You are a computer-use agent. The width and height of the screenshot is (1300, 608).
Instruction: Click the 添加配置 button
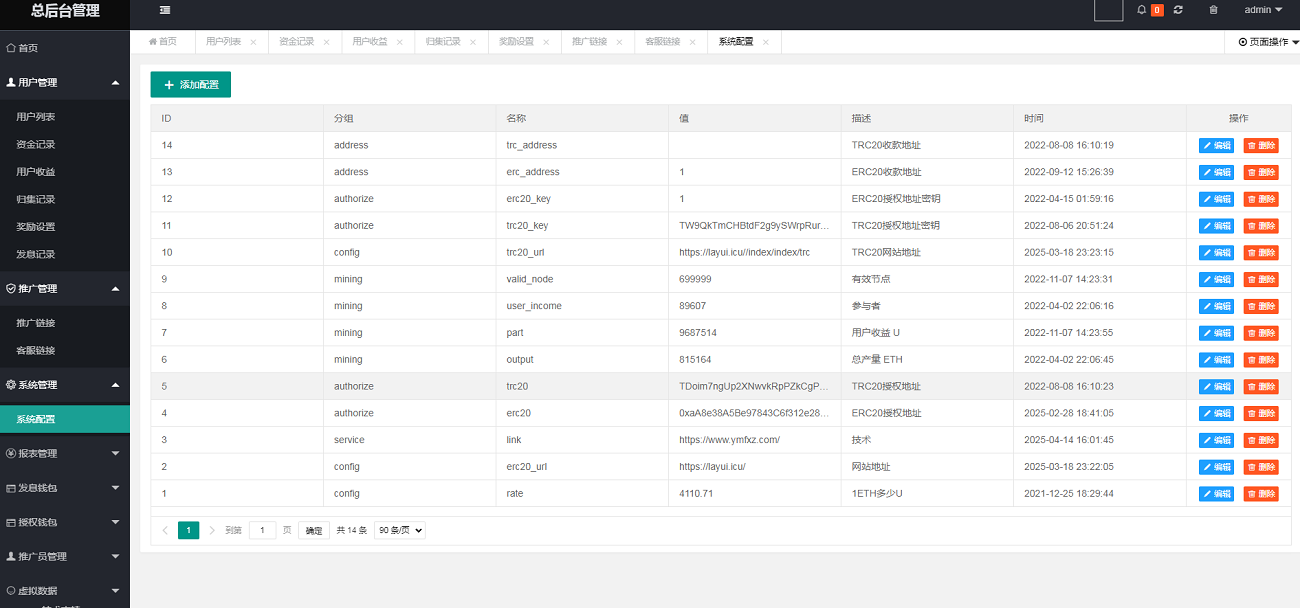pyautogui.click(x=191, y=85)
